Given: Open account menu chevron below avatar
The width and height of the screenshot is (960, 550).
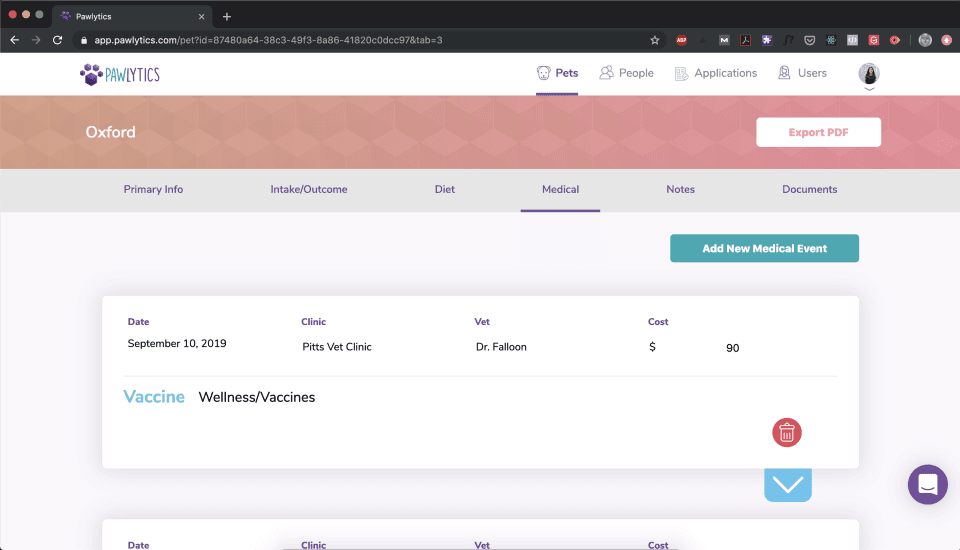Looking at the screenshot, I should click(x=869, y=89).
